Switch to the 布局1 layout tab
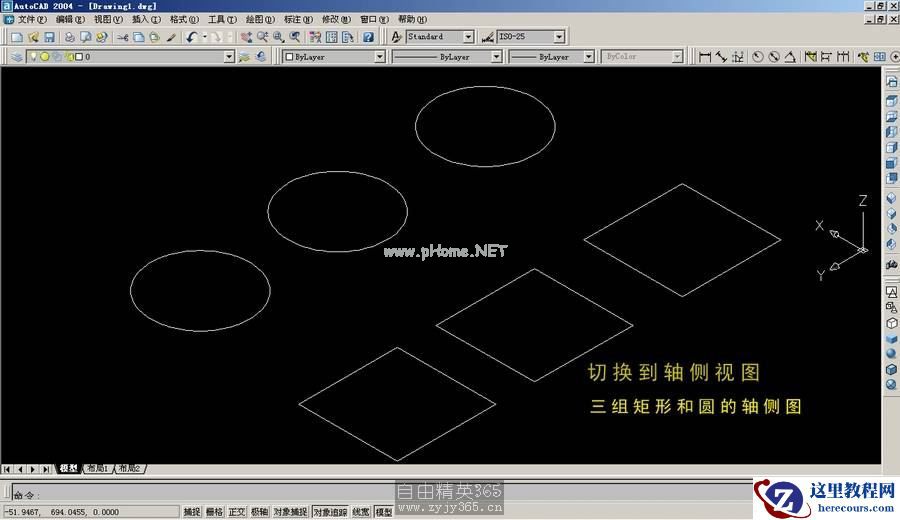The width and height of the screenshot is (900, 520). click(x=98, y=469)
